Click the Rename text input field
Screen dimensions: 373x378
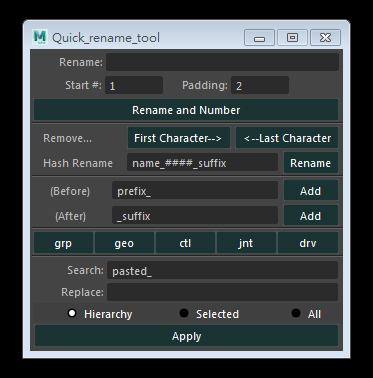(x=222, y=62)
